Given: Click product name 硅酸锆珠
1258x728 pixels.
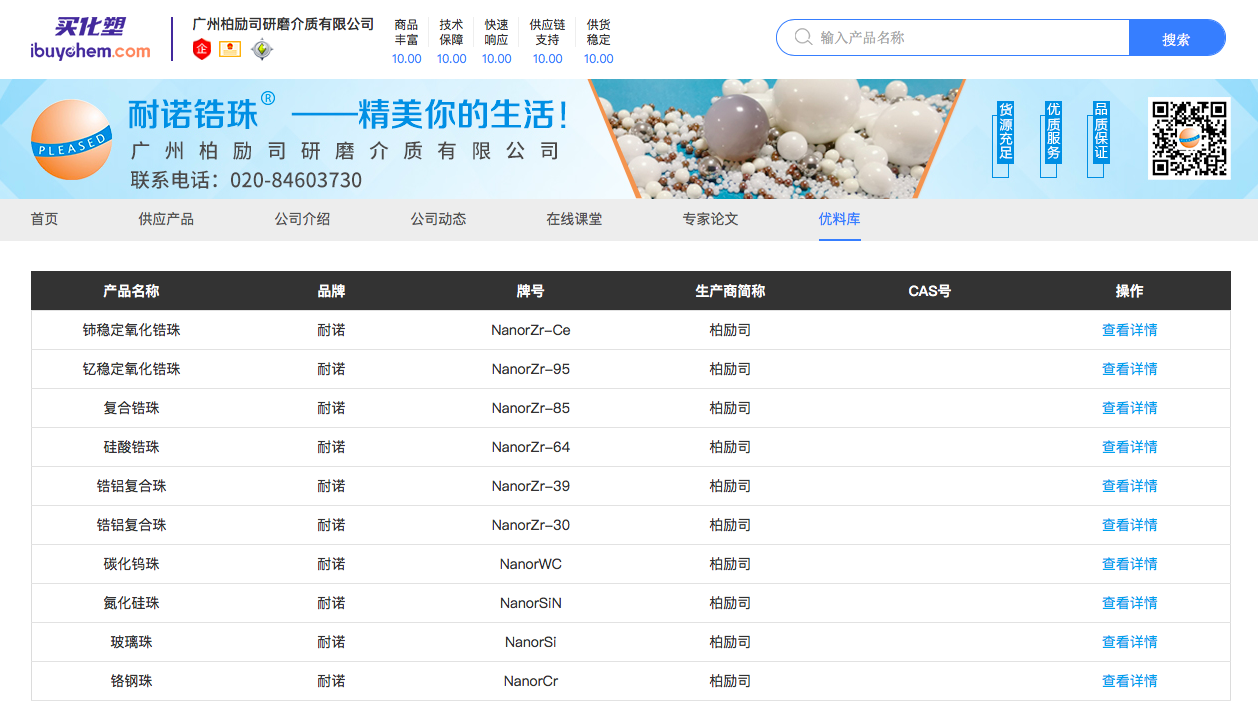Looking at the screenshot, I should pyautogui.click(x=131, y=447).
